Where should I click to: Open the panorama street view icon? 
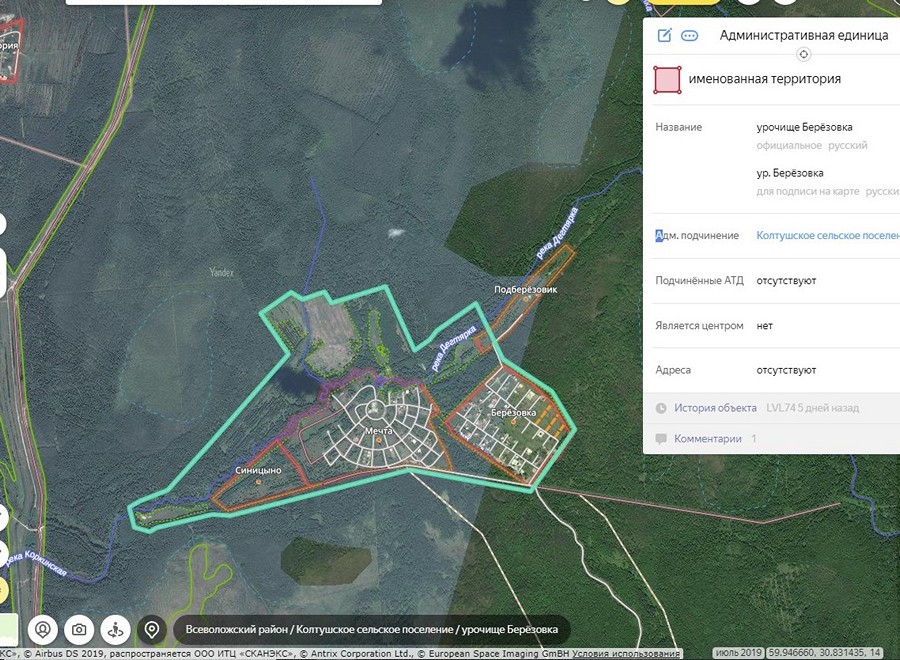point(116,630)
